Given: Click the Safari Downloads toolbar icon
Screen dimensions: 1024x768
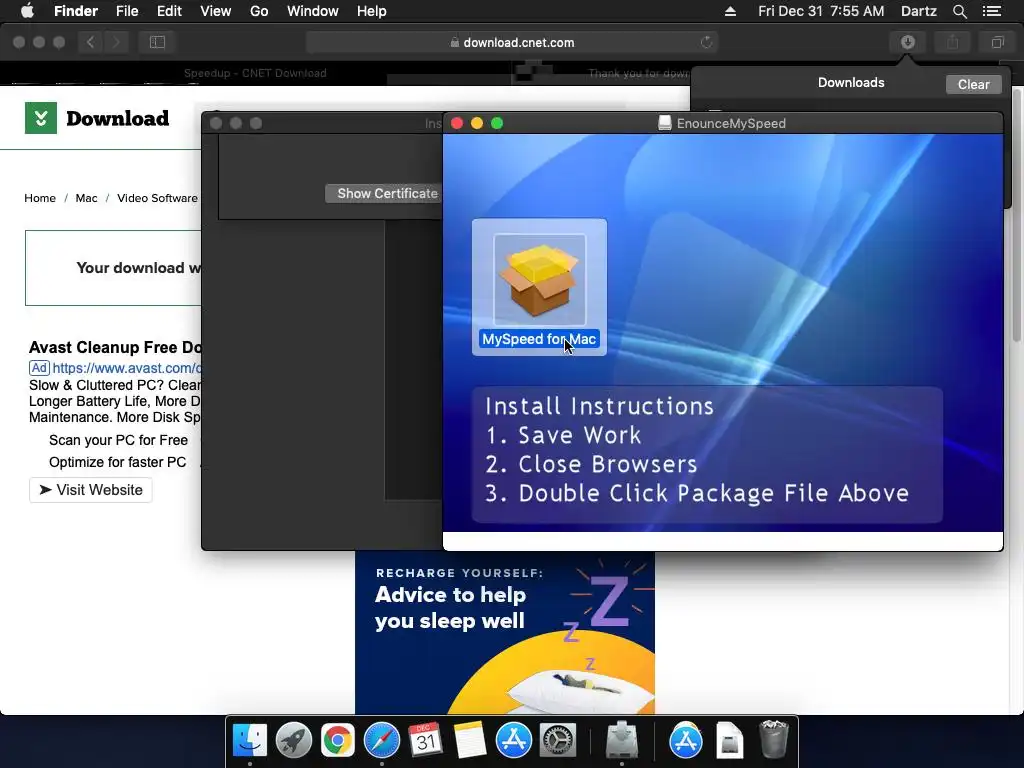Looking at the screenshot, I should [908, 42].
